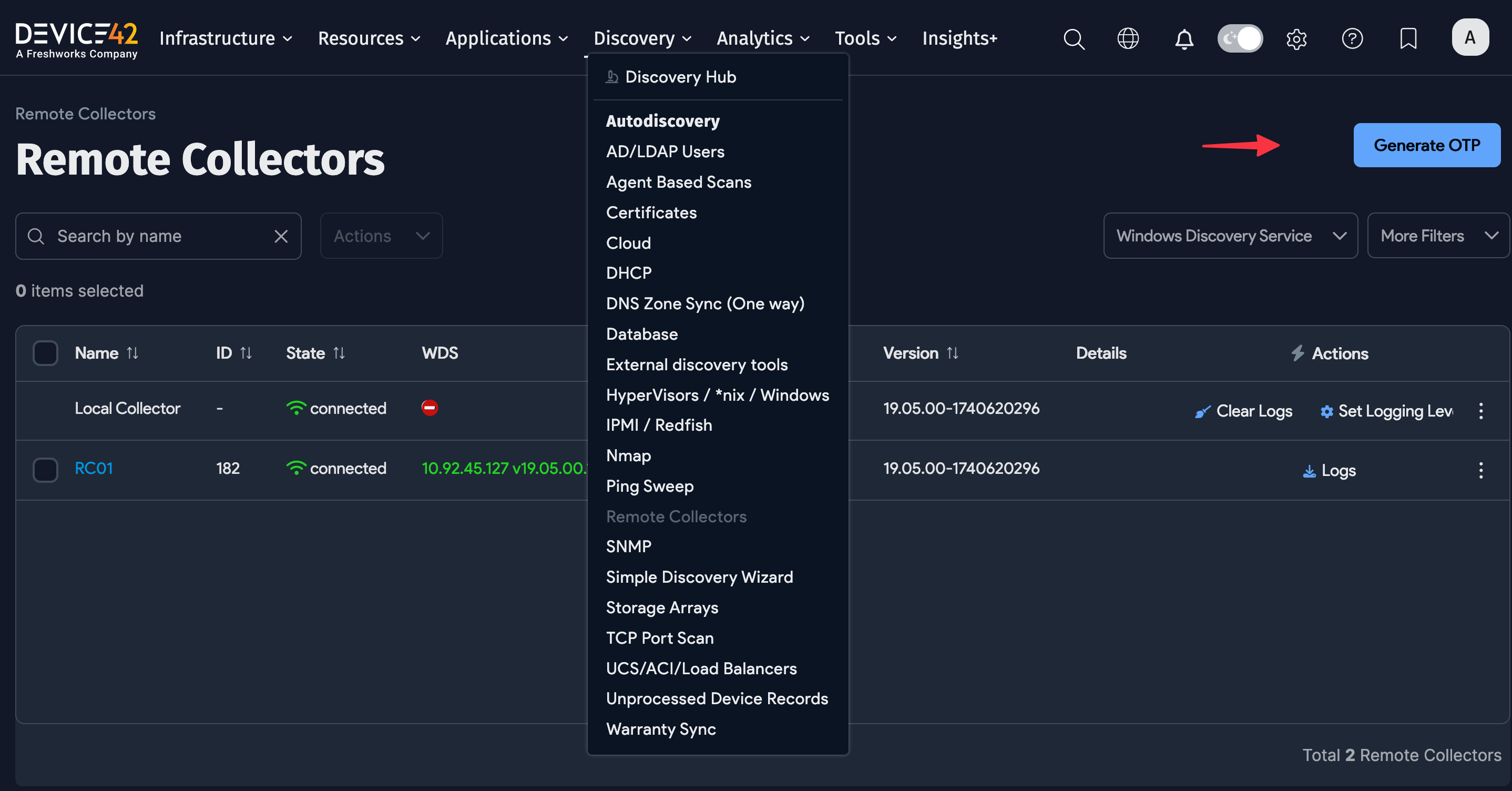Click the Search by name input field
Image resolution: width=1512 pixels, height=791 pixels.
(147, 236)
